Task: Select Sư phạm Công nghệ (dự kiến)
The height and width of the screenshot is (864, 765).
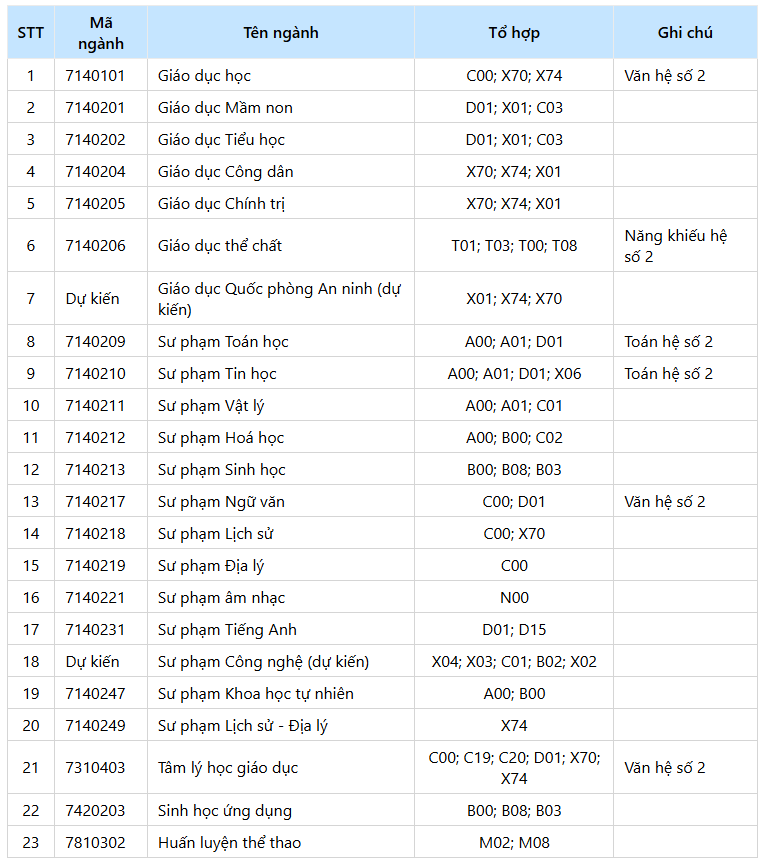Action: point(264,662)
